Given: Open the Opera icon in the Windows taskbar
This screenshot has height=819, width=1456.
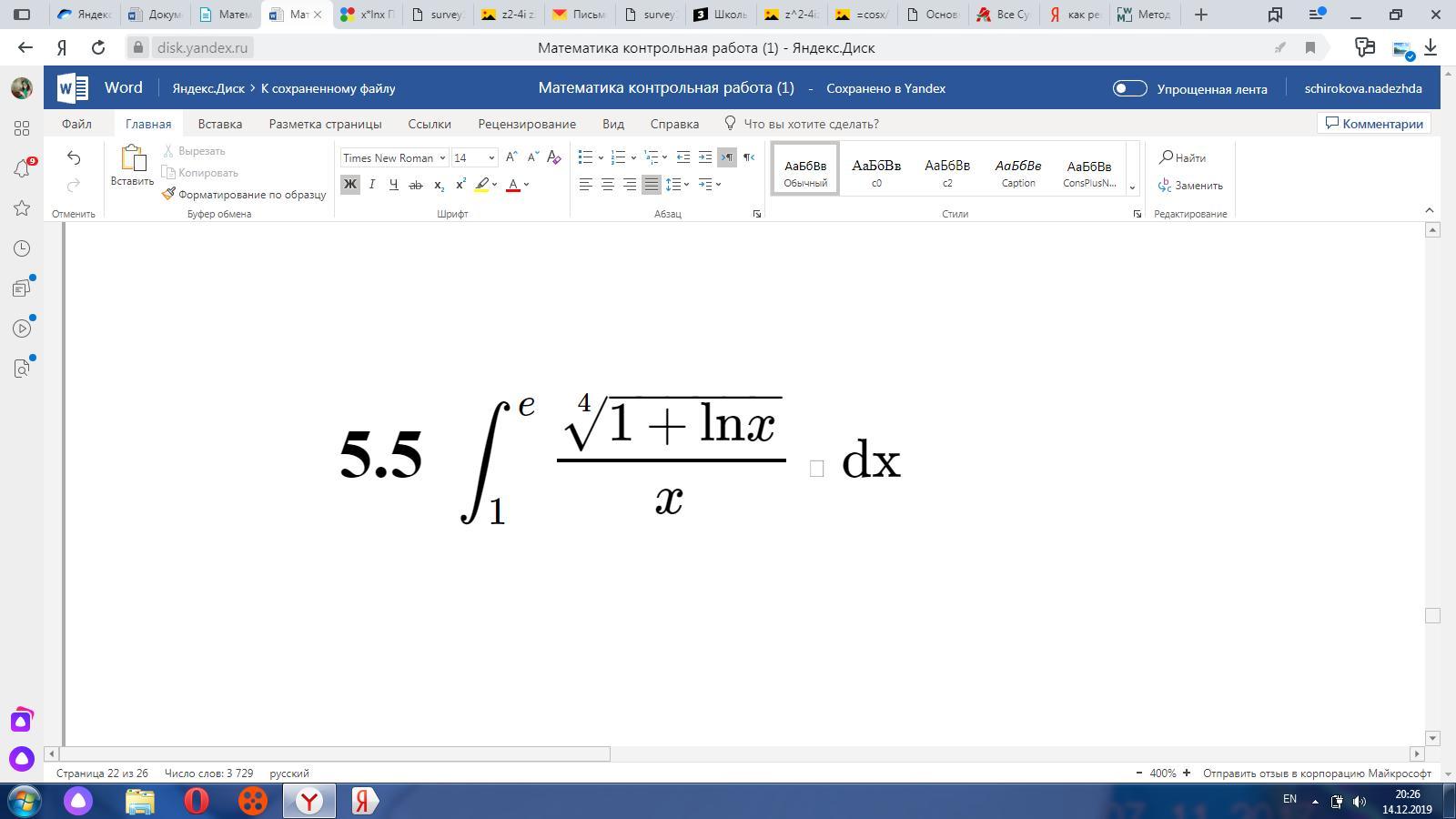Looking at the screenshot, I should (197, 801).
